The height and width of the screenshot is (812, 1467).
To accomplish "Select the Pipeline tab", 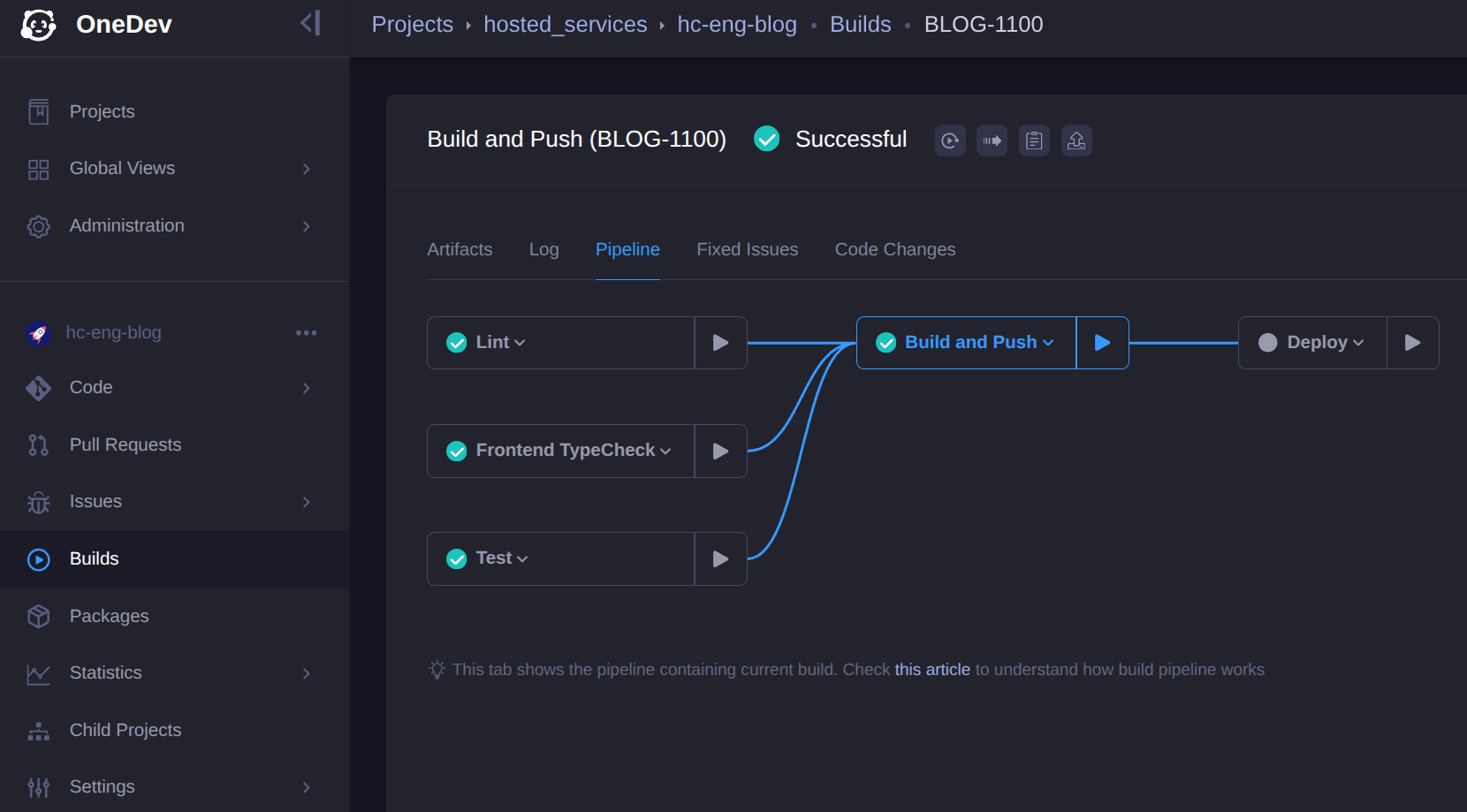I will click(x=627, y=249).
